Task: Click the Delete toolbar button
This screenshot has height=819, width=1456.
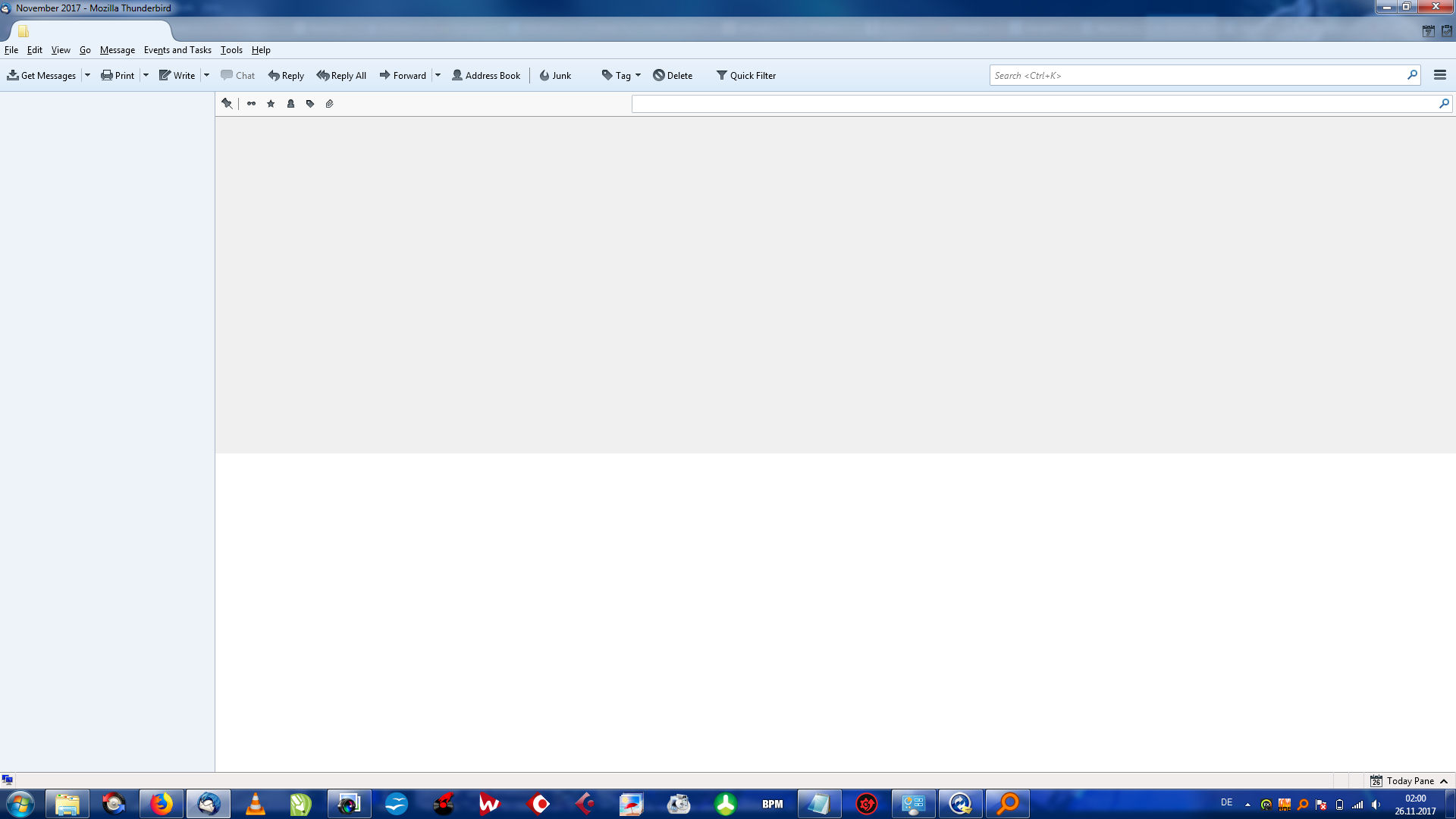Action: coord(673,75)
